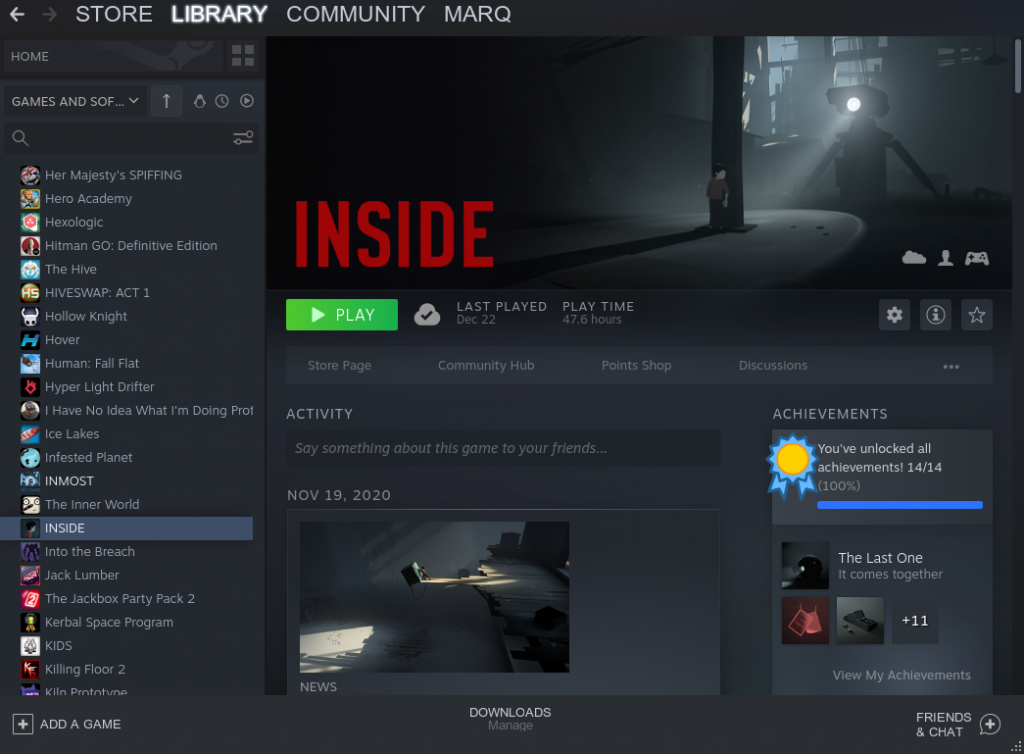Open The Last One achievement icon
Viewport: 1024px width, 754px height.
(x=805, y=565)
